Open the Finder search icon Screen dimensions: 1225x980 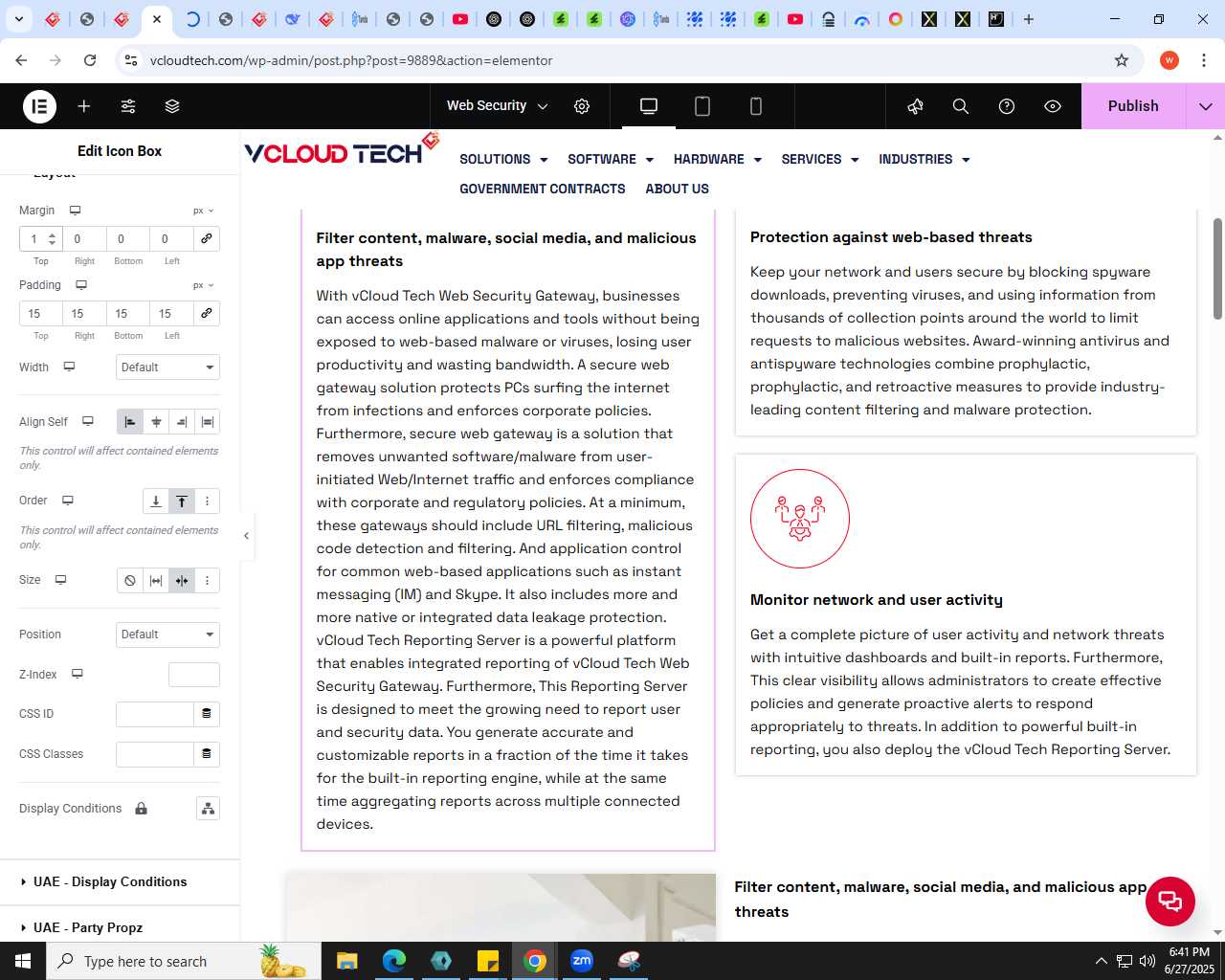[961, 106]
